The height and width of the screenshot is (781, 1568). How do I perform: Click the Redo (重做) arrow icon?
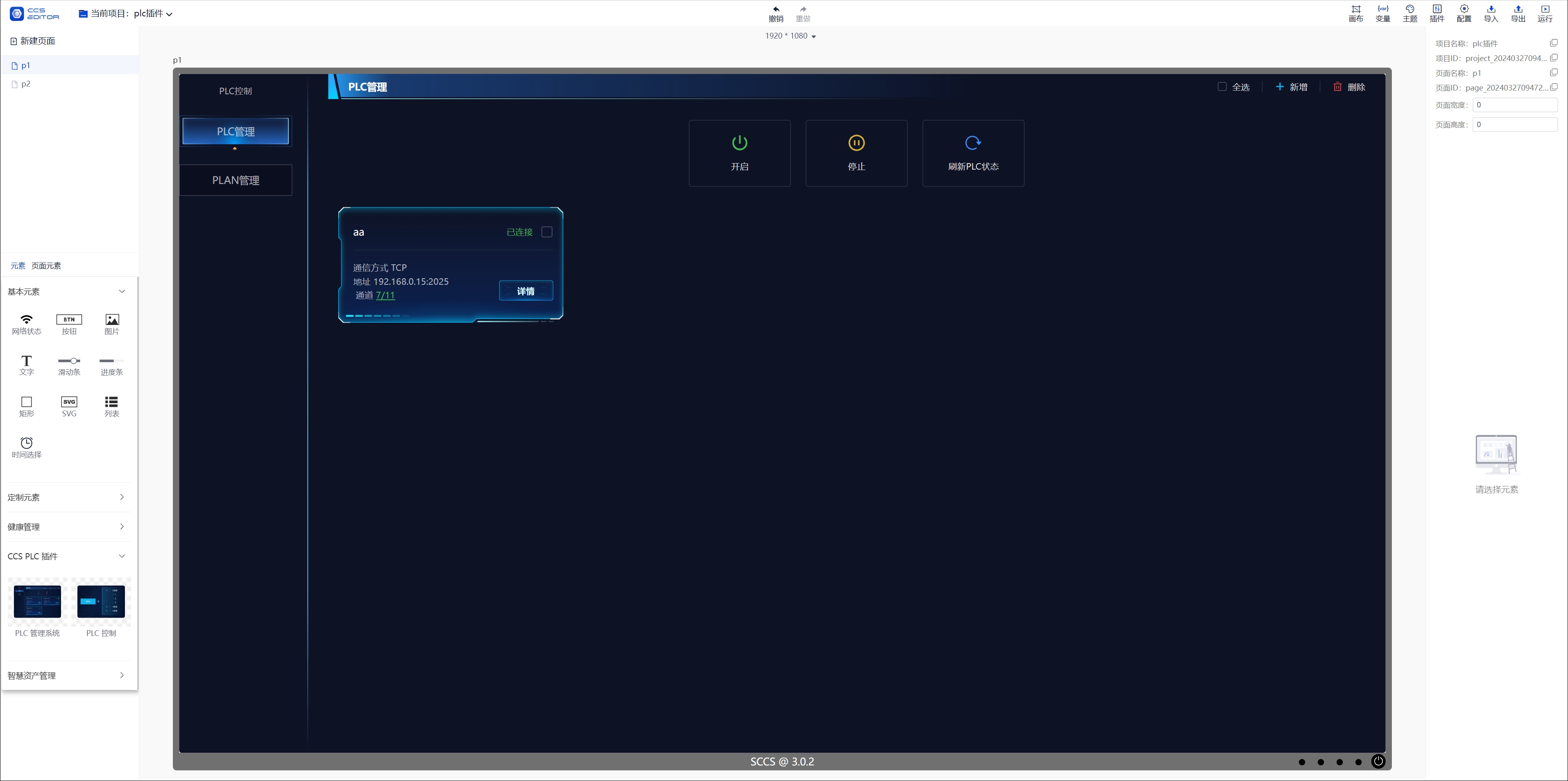point(803,9)
